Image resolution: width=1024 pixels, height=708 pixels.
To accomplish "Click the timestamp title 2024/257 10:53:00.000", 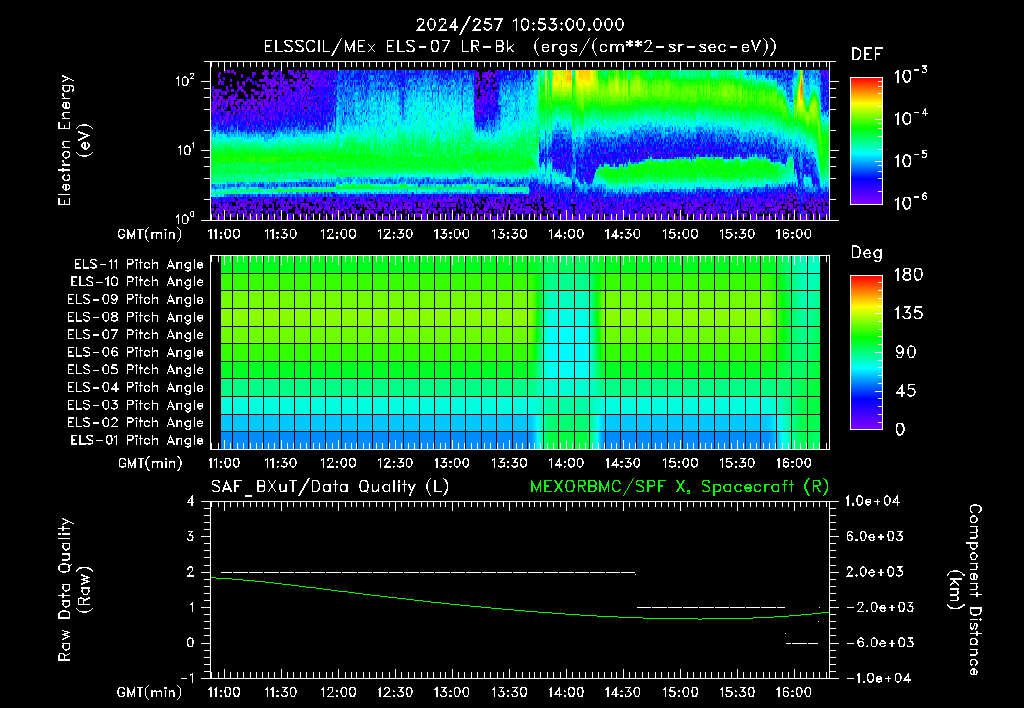I will pos(520,25).
